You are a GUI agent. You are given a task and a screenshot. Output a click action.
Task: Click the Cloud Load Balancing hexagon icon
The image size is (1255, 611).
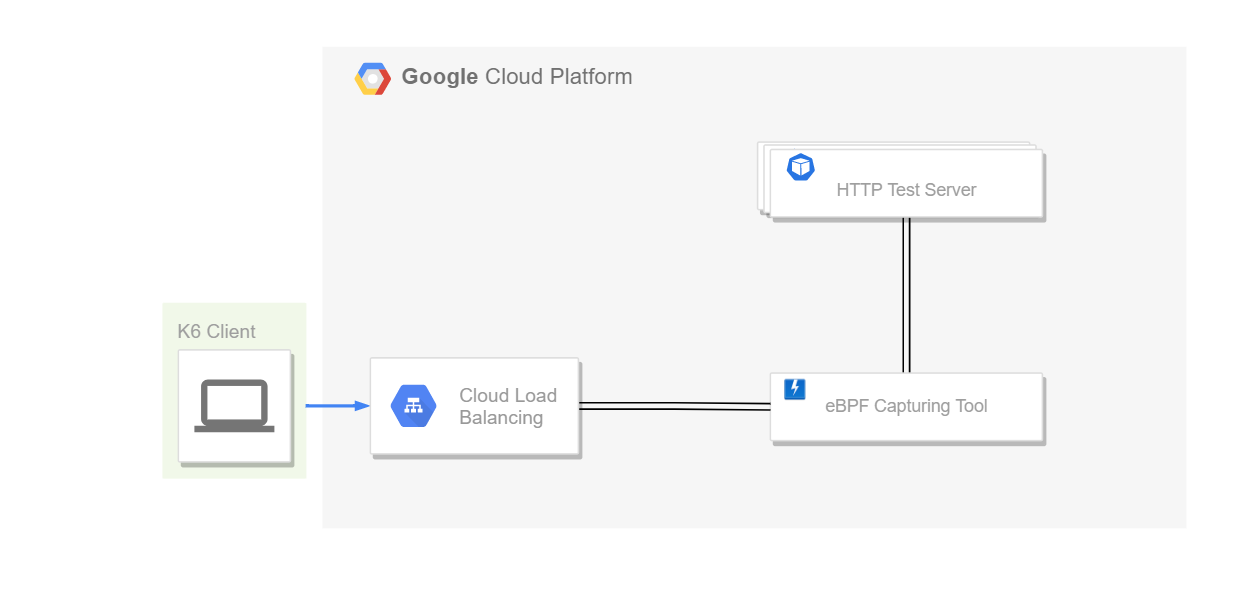(413, 406)
